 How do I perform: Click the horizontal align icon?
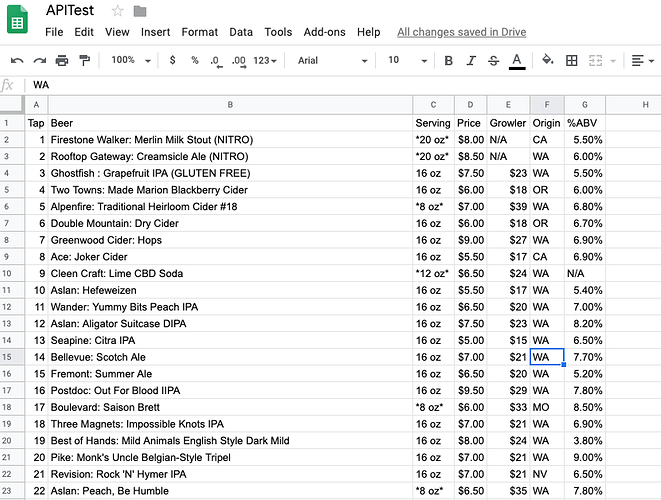[x=637, y=61]
